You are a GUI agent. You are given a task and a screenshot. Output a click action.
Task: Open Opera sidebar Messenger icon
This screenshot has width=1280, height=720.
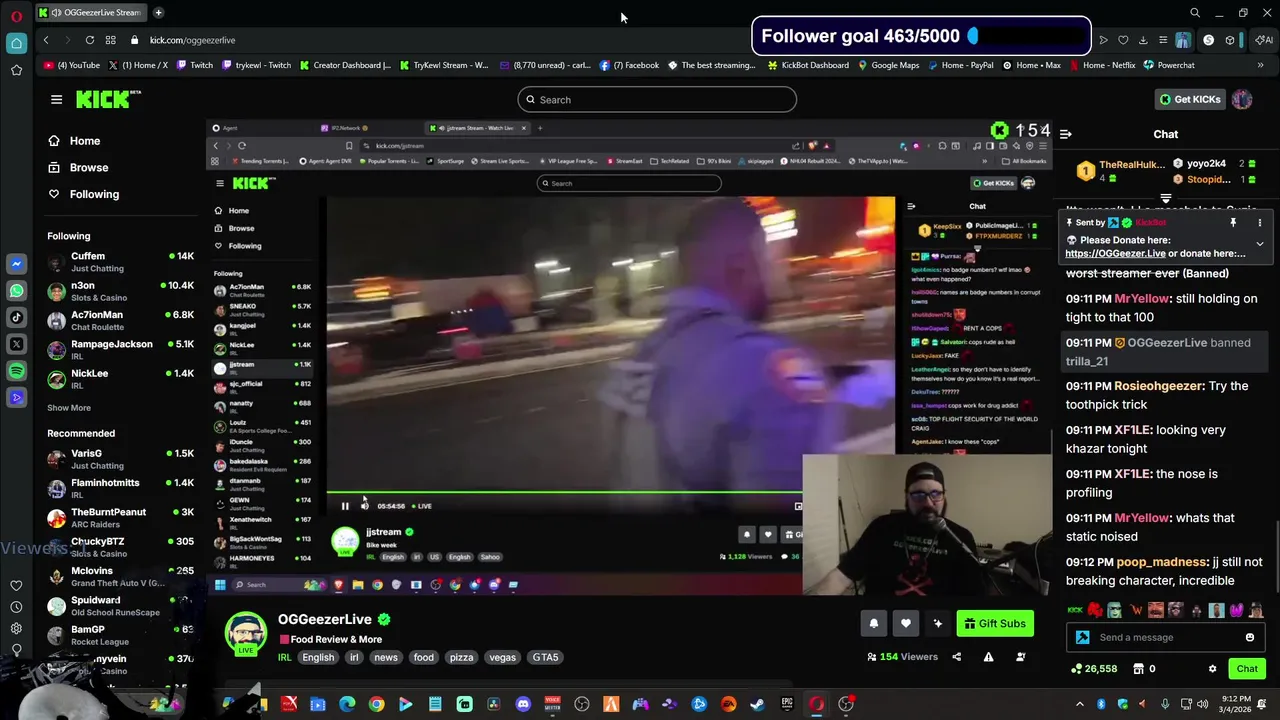pyautogui.click(x=16, y=264)
